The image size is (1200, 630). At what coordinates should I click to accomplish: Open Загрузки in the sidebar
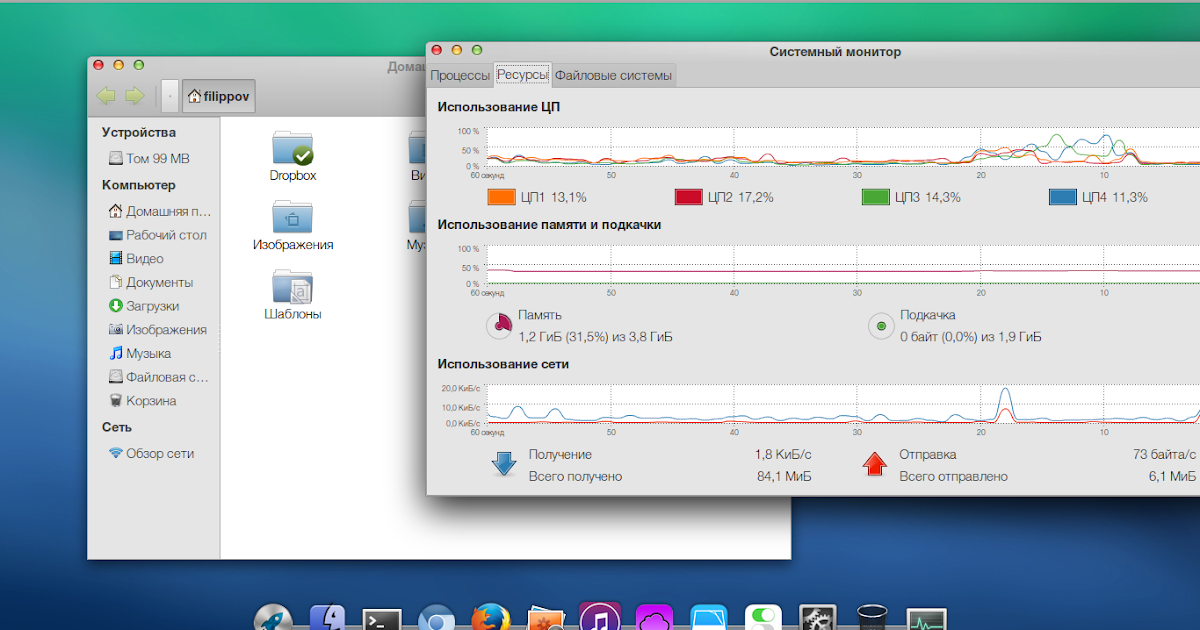(x=144, y=306)
